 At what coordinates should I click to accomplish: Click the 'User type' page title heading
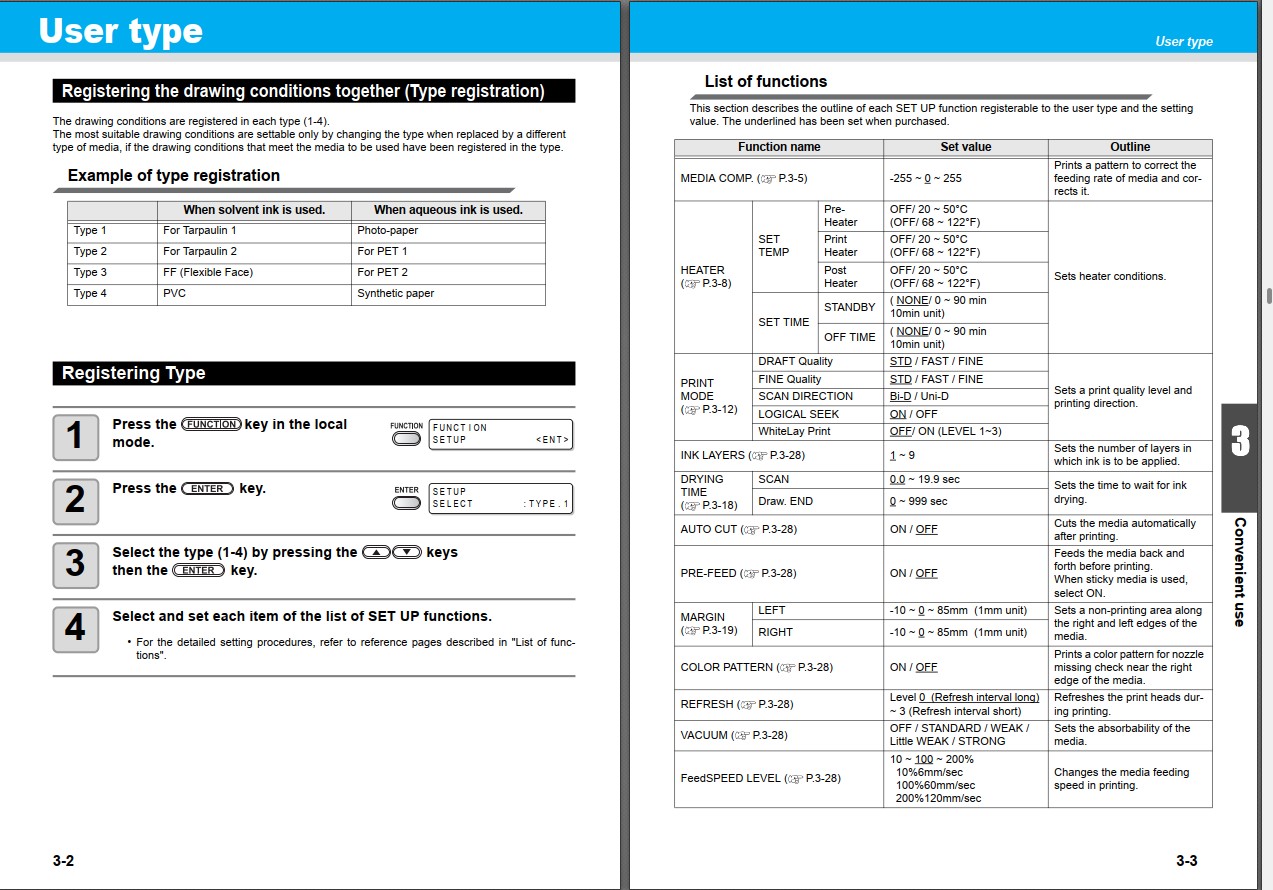click(x=121, y=31)
